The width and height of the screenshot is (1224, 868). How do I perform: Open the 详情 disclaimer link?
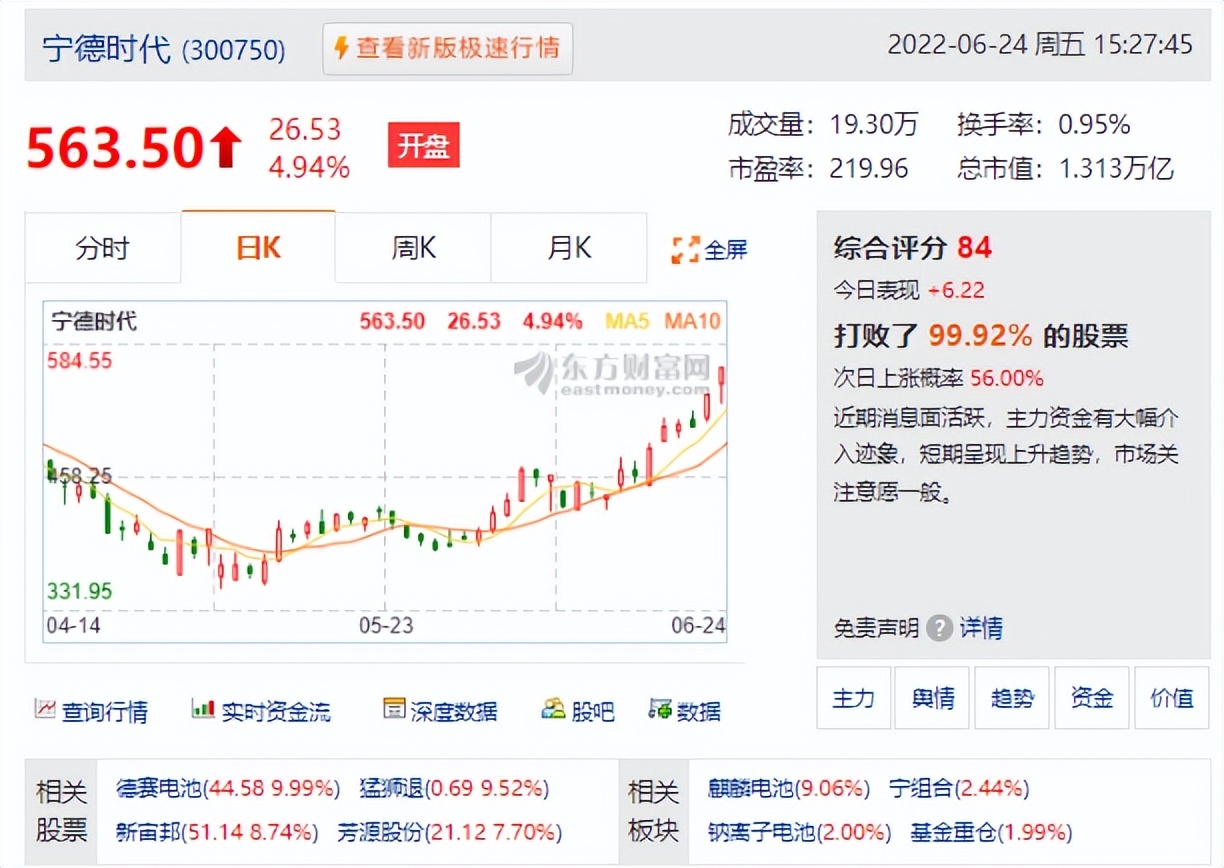coord(983,628)
